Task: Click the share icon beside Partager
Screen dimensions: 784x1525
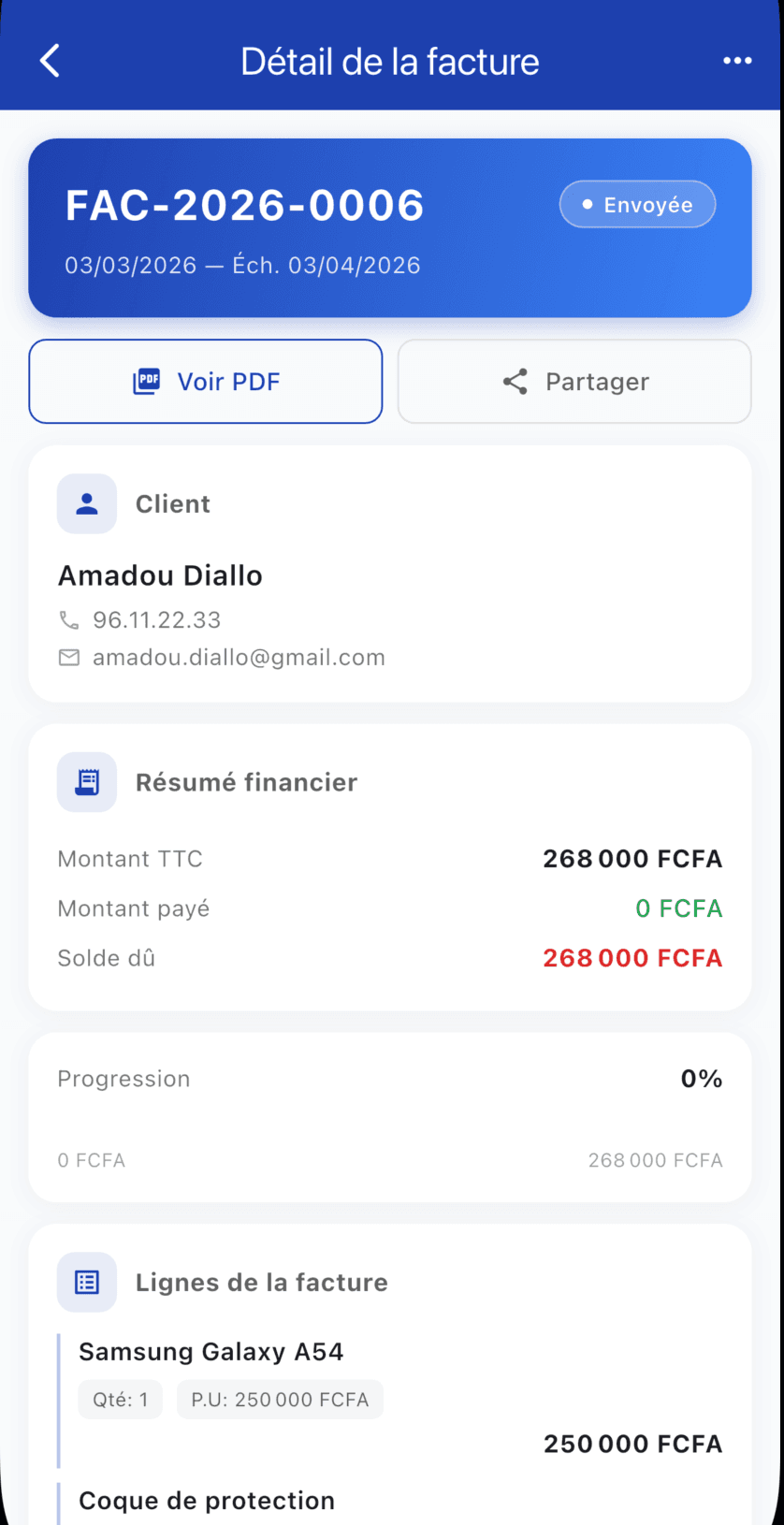Action: (x=515, y=382)
